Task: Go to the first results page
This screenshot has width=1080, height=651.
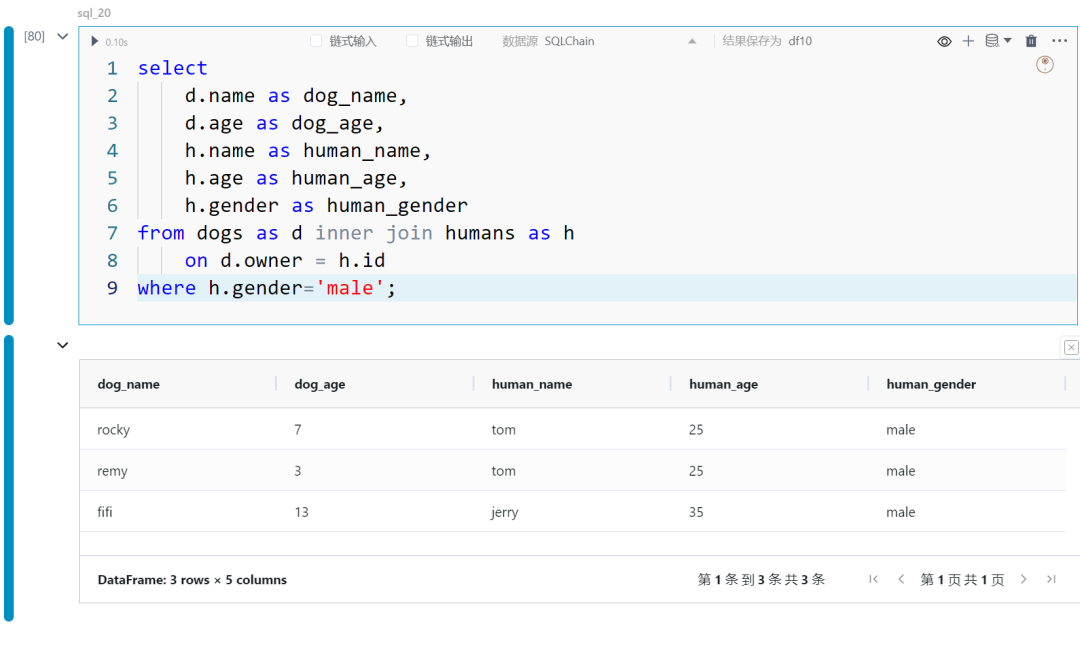Action: click(873, 579)
